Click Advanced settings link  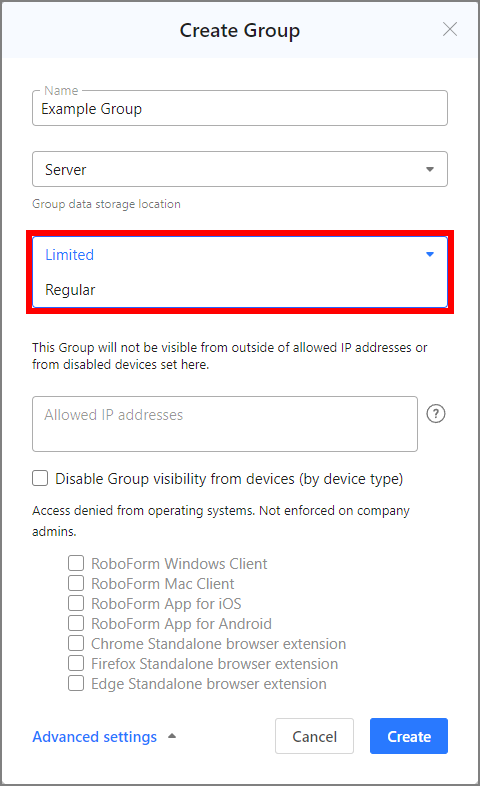pos(95,736)
